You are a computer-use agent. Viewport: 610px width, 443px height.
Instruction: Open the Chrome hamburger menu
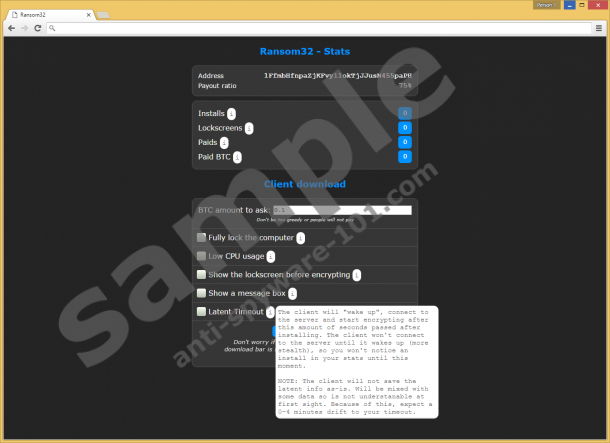tap(599, 28)
